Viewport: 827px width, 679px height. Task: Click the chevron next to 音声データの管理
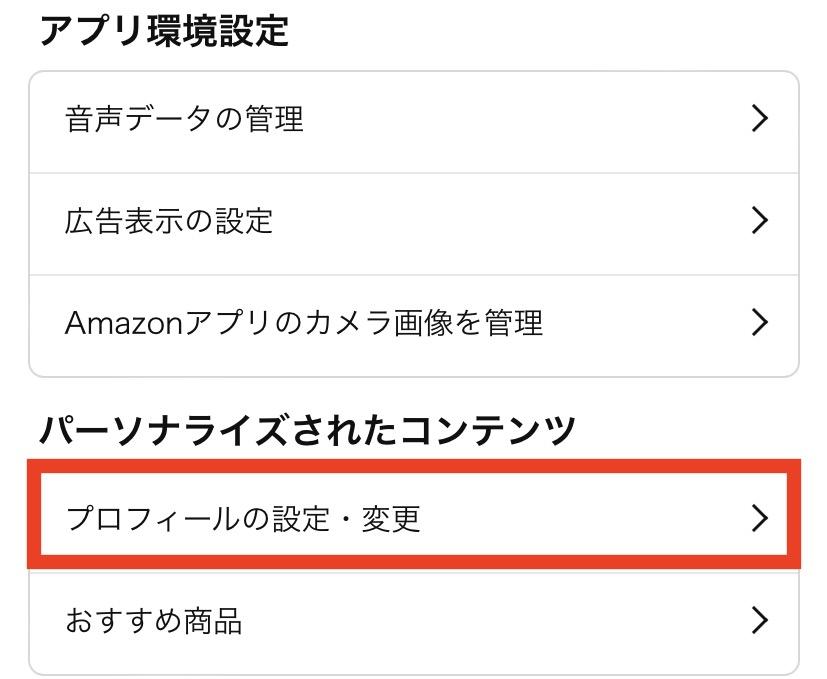760,119
